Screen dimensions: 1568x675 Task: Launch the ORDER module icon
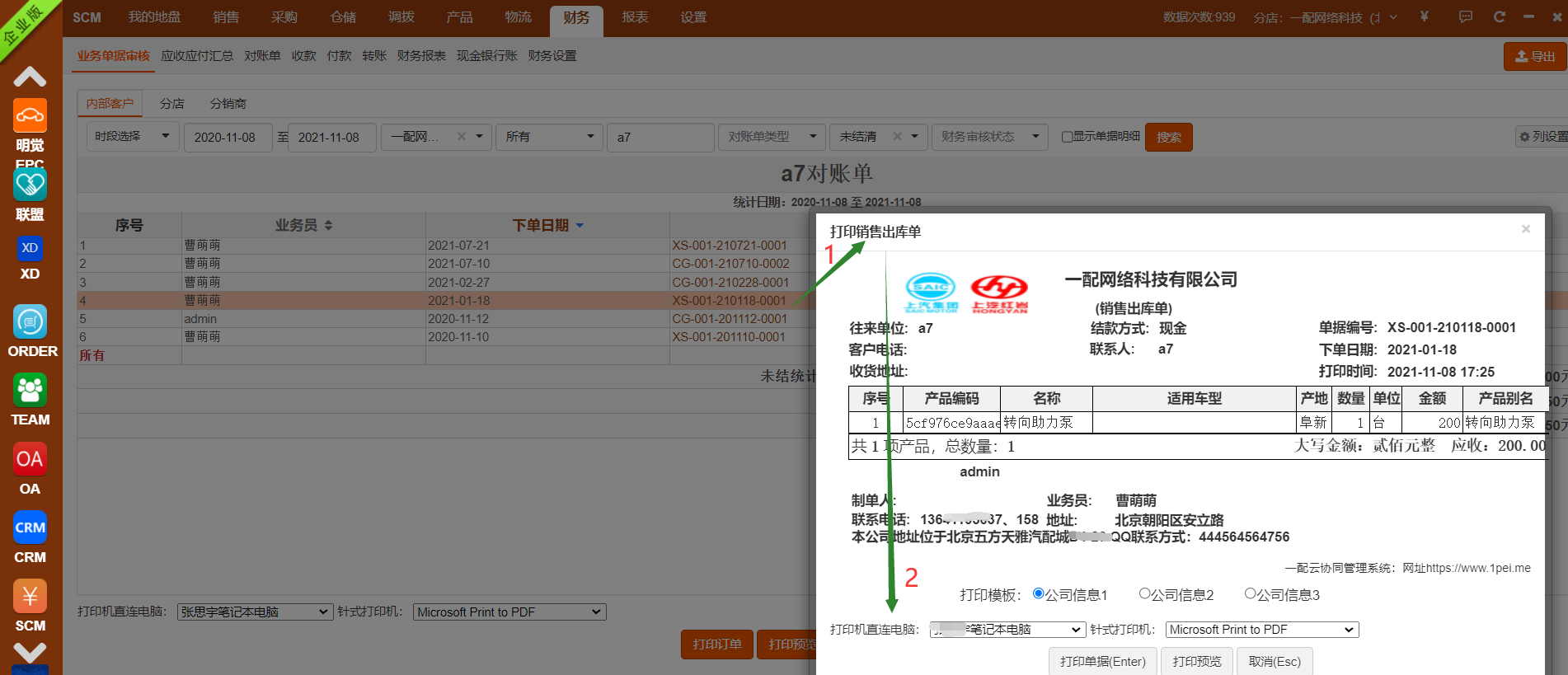31,322
